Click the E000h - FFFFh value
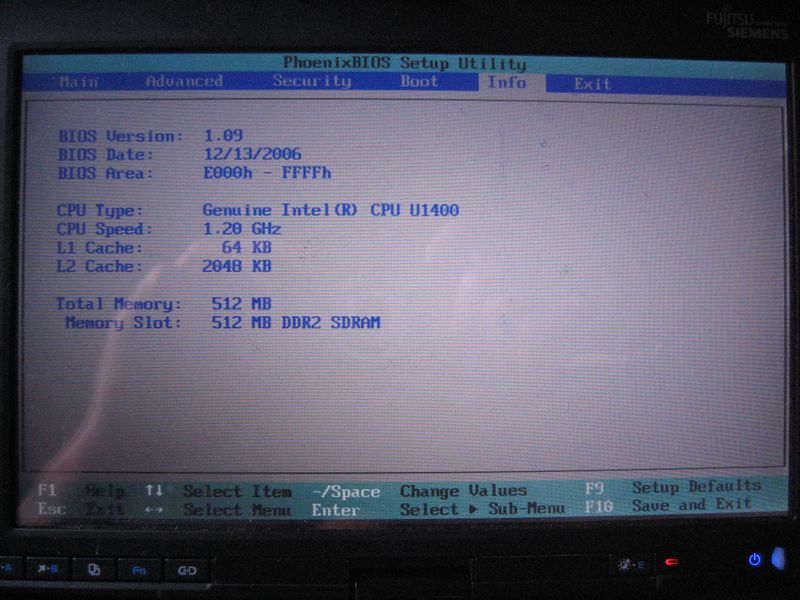Viewport: 800px width, 600px height. (x=267, y=172)
